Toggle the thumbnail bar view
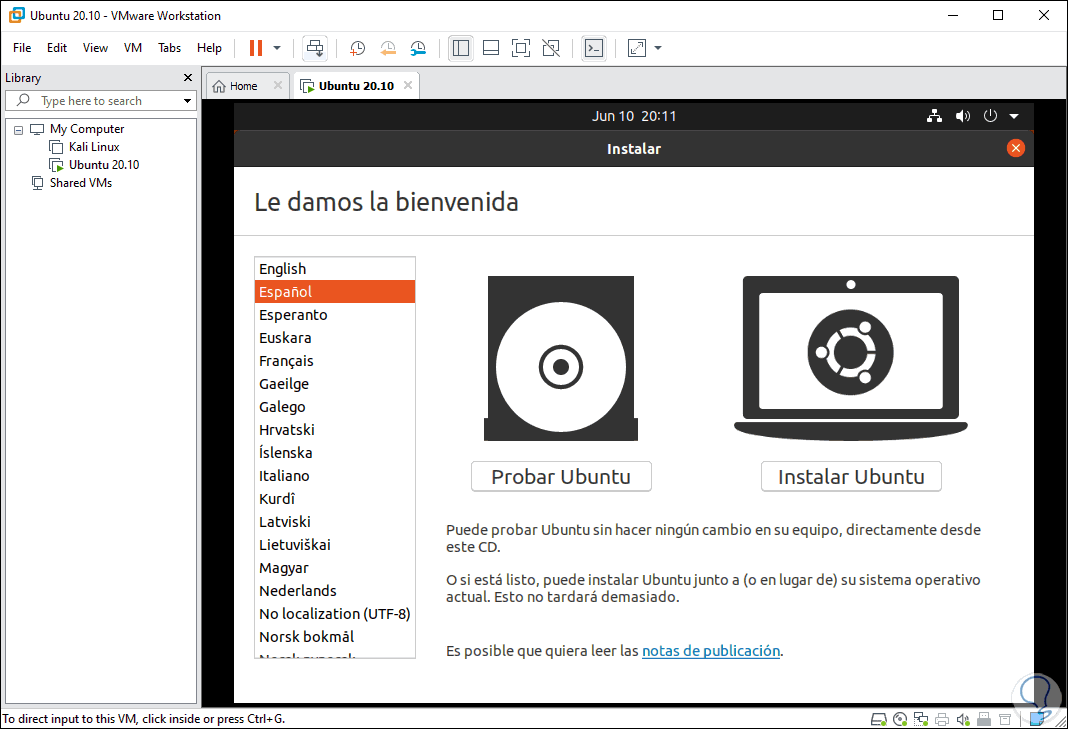The width and height of the screenshot is (1068, 729). pos(491,48)
